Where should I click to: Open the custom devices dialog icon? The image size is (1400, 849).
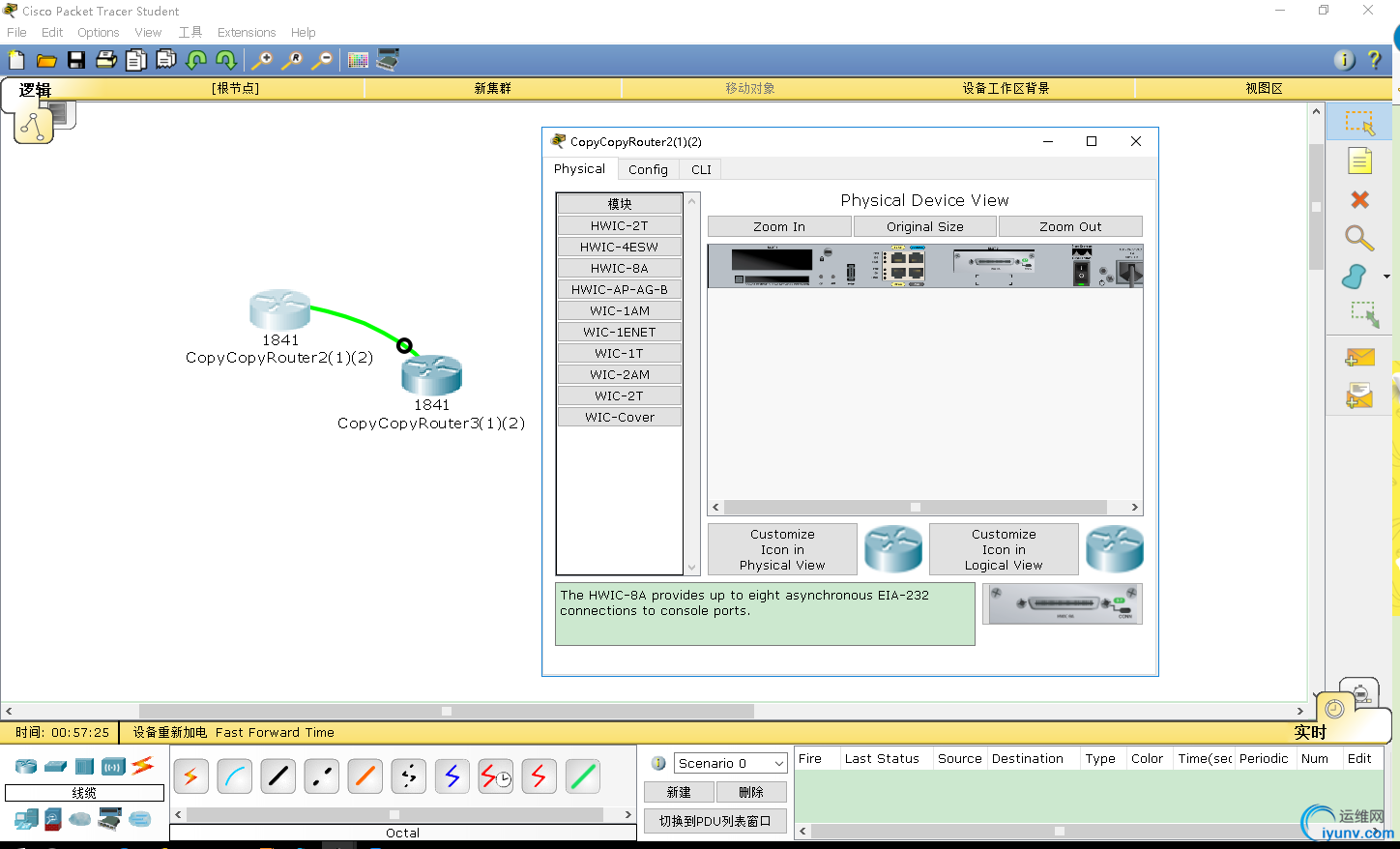(x=388, y=60)
